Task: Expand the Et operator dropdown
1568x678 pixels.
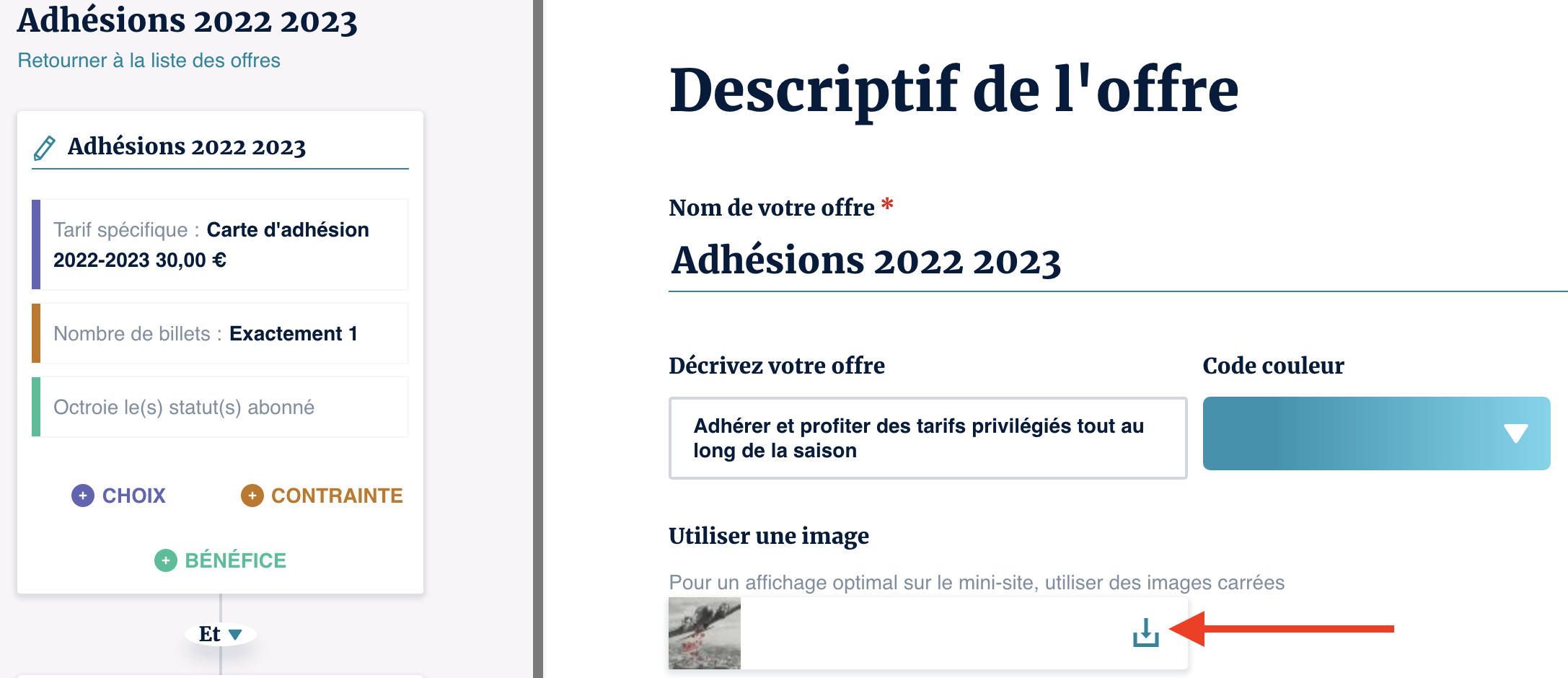Action: 235,634
